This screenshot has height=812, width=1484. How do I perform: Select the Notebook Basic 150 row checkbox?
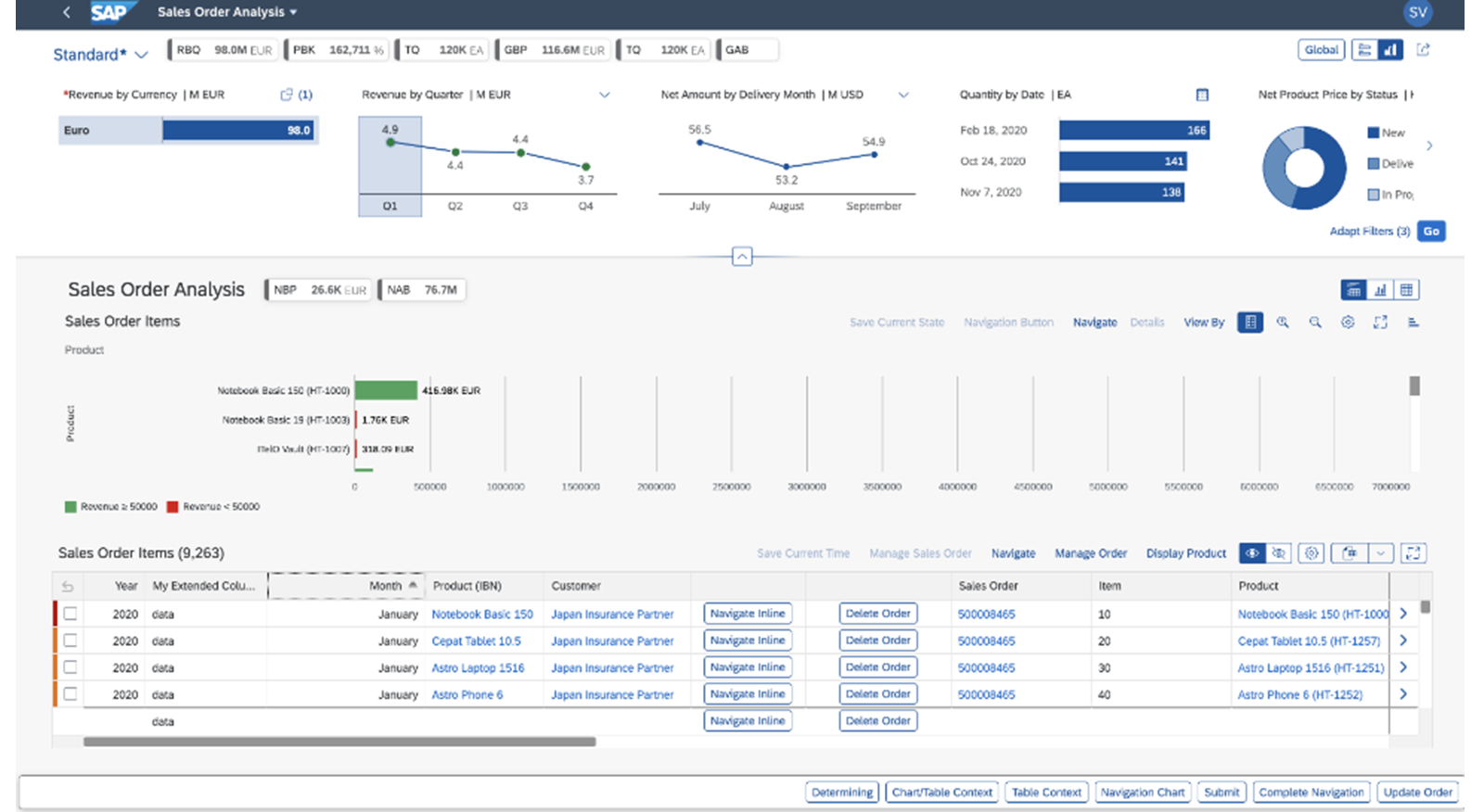click(x=70, y=614)
